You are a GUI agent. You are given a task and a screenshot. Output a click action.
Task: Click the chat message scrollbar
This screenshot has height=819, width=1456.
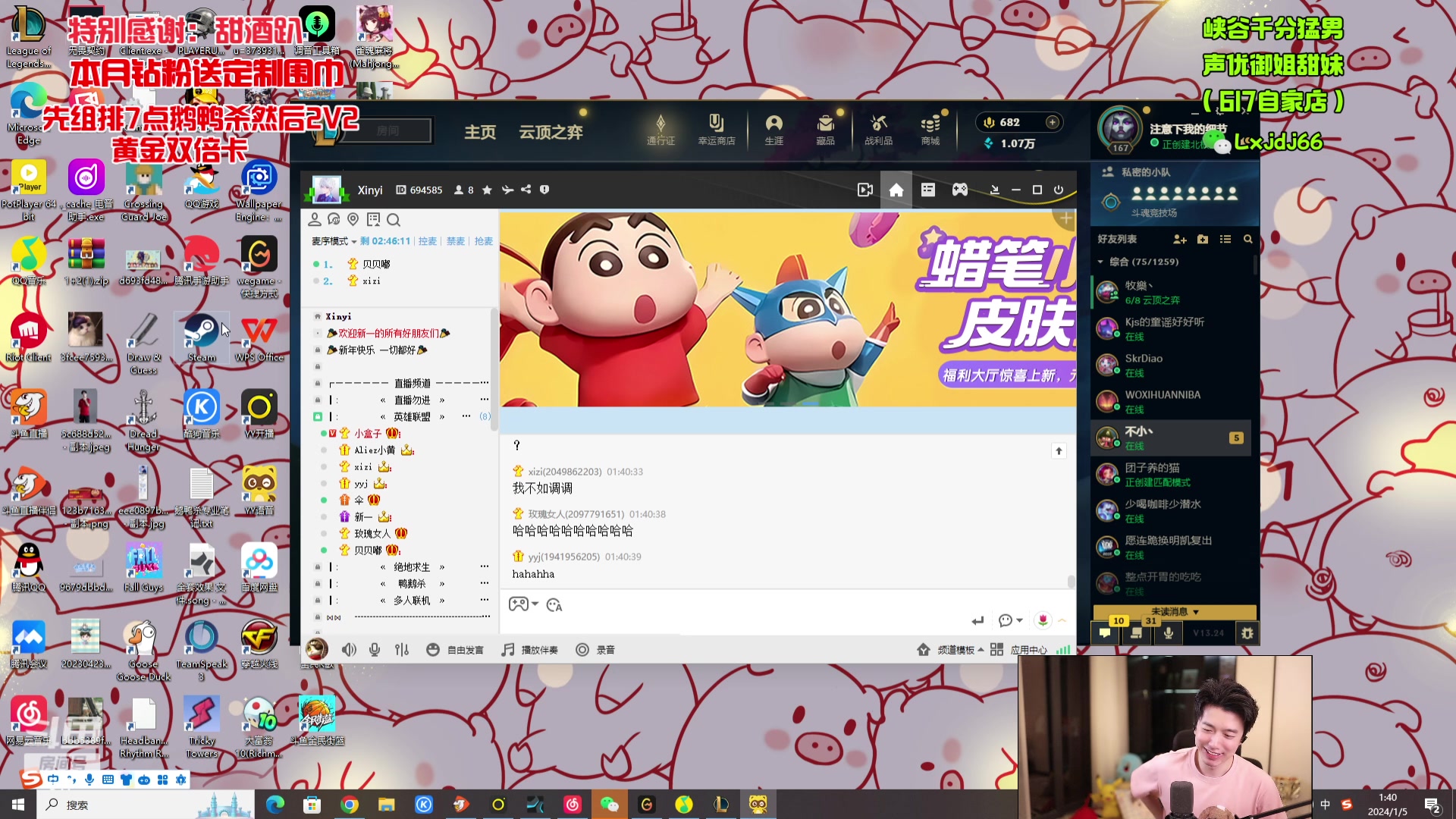pos(1071,582)
